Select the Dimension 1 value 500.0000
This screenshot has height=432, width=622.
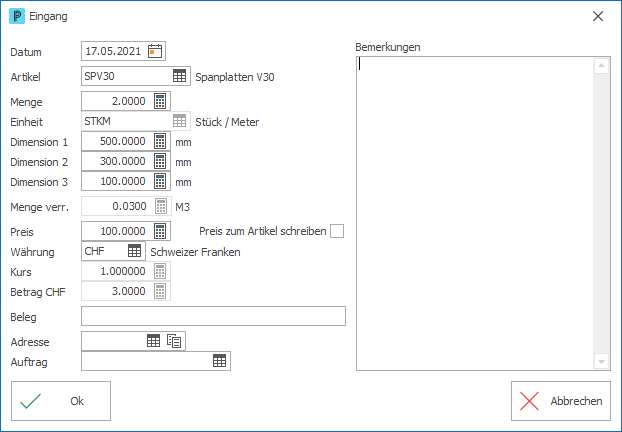(123, 141)
